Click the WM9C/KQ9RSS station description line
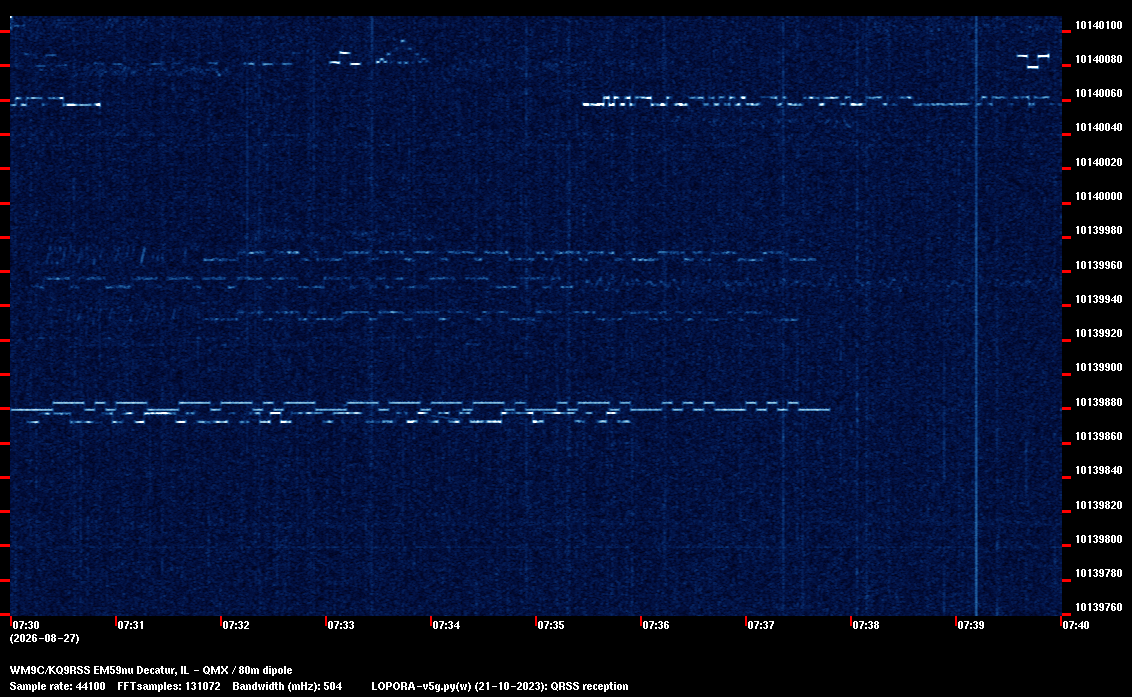The image size is (1132, 697). [x=151, y=670]
